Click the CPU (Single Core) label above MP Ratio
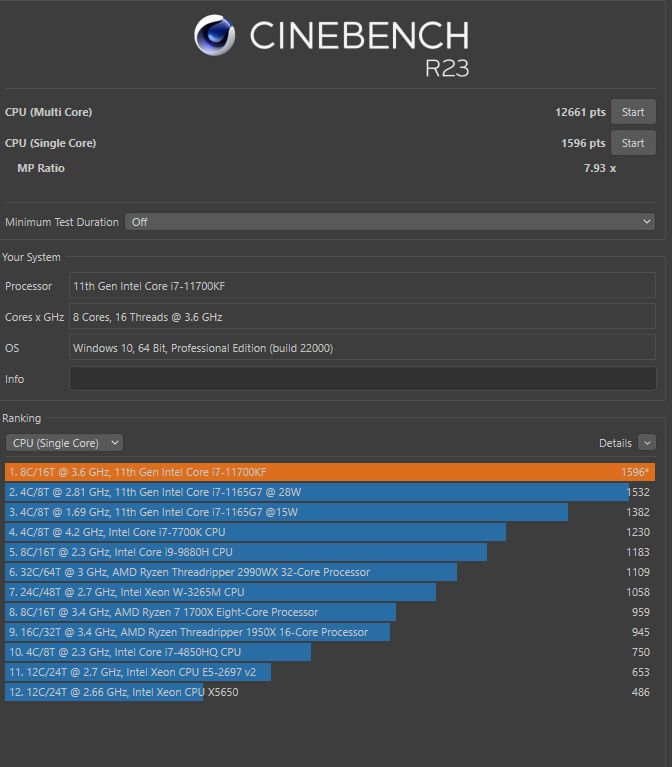 50,143
